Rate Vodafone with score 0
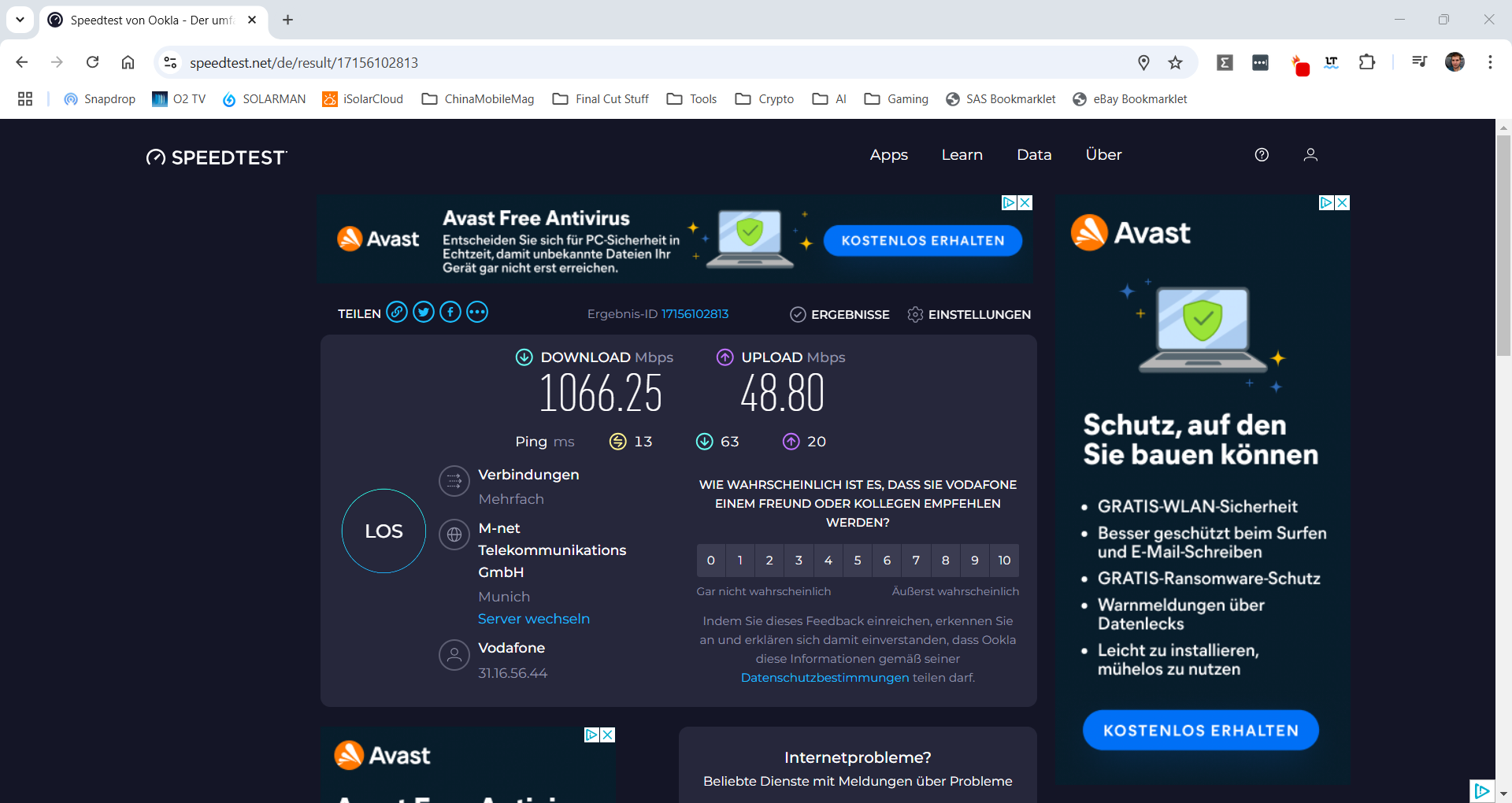The width and height of the screenshot is (1512, 803). point(711,561)
